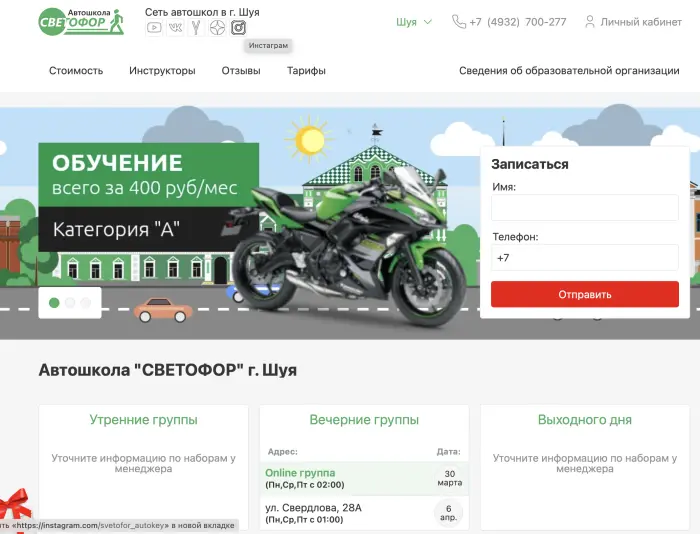Screen dimensions: 700x534
Task: Focus the Имя input field
Action: pyautogui.click(x=585, y=207)
